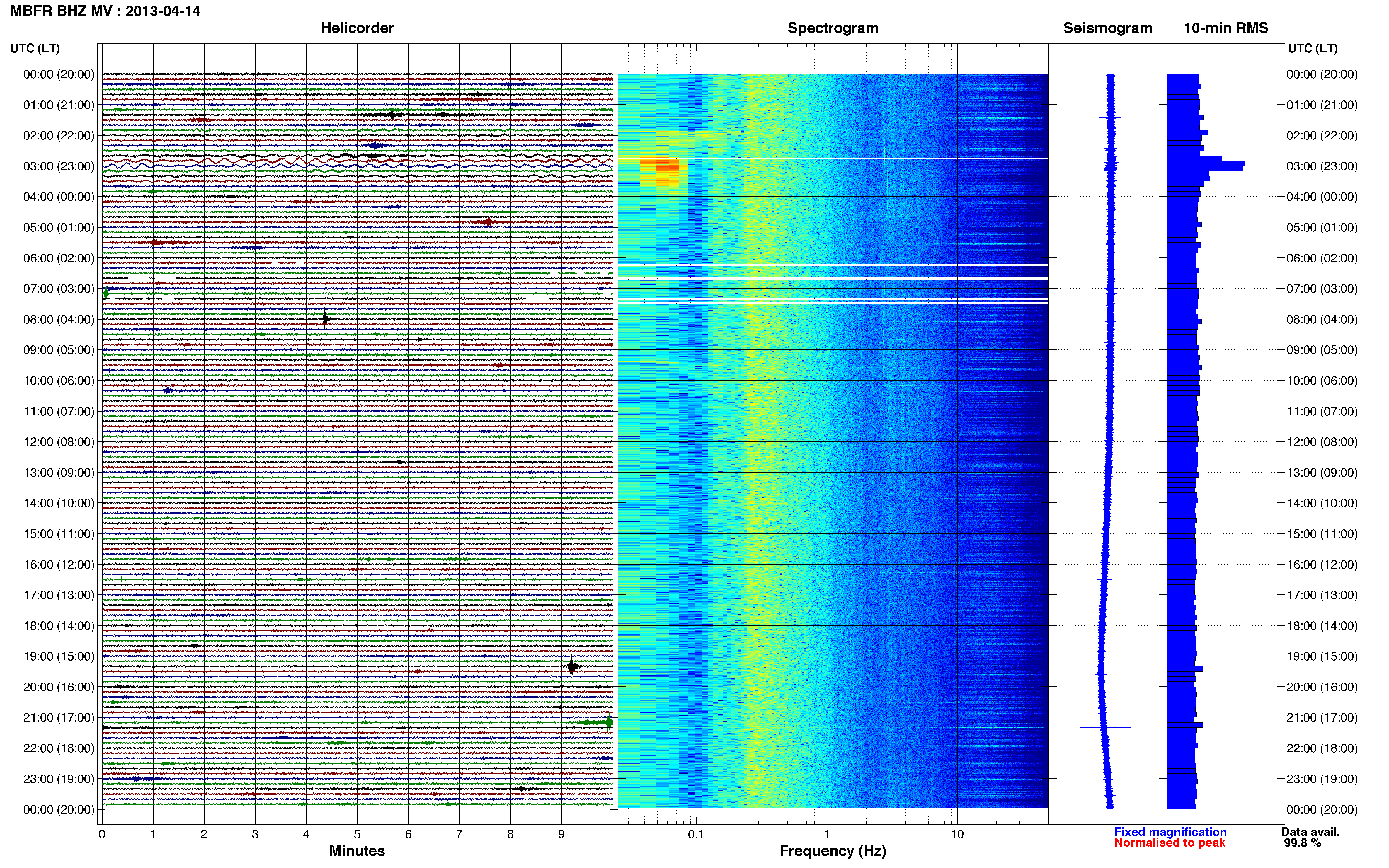Click '17:00 (13:00)' on the RMS-side time axis

pos(1322,595)
